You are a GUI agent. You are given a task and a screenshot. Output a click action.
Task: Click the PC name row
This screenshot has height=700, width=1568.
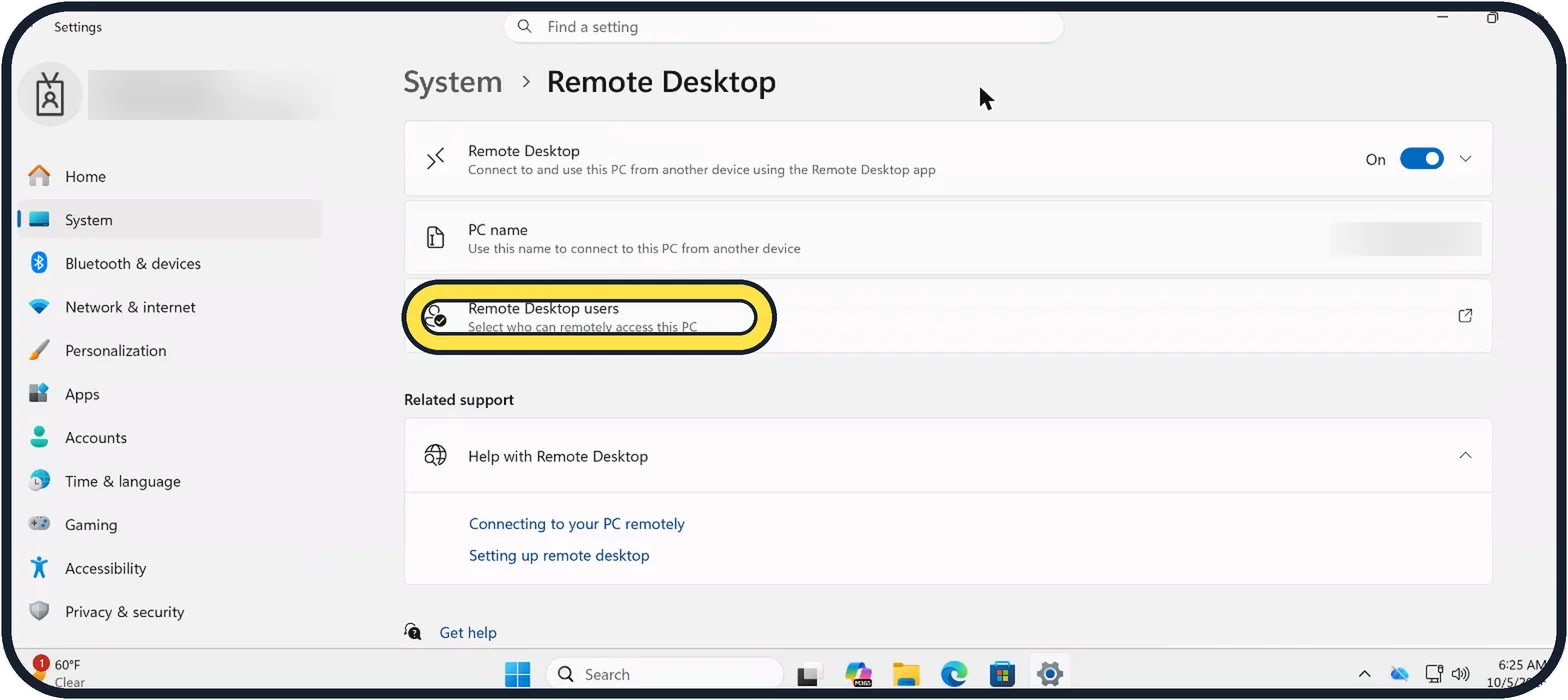point(948,238)
